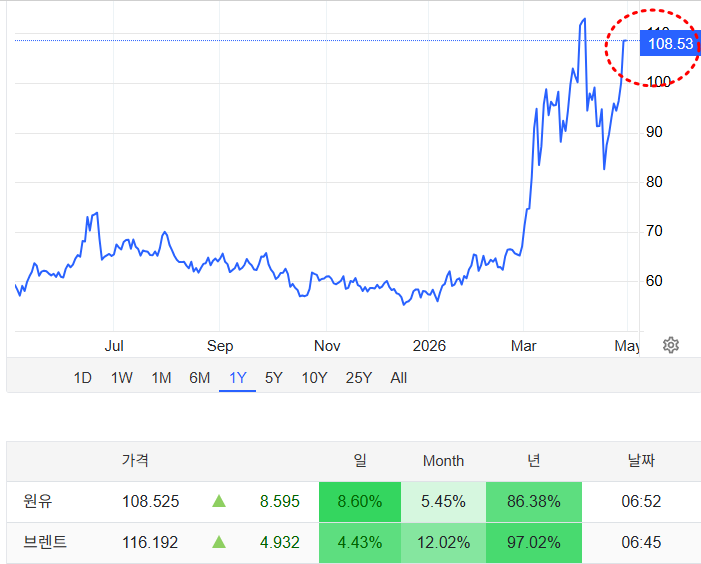The width and height of the screenshot is (701, 564).
Task: Open chart settings gear icon
Action: 671,345
